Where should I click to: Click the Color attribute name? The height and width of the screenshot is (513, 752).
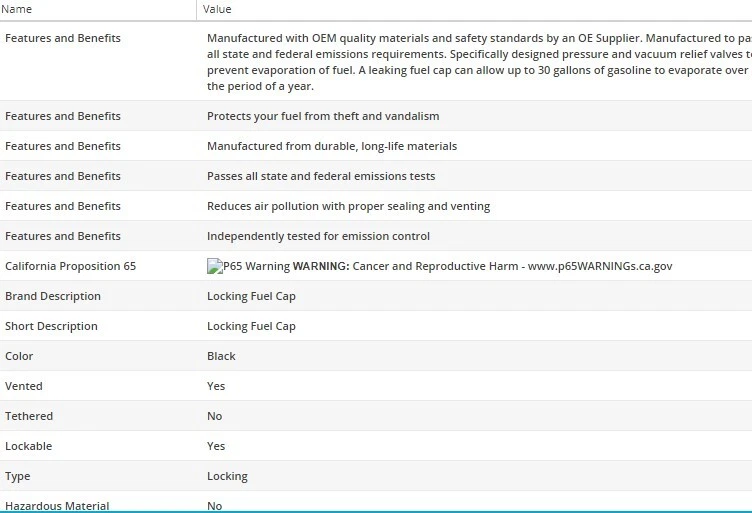tap(19, 356)
